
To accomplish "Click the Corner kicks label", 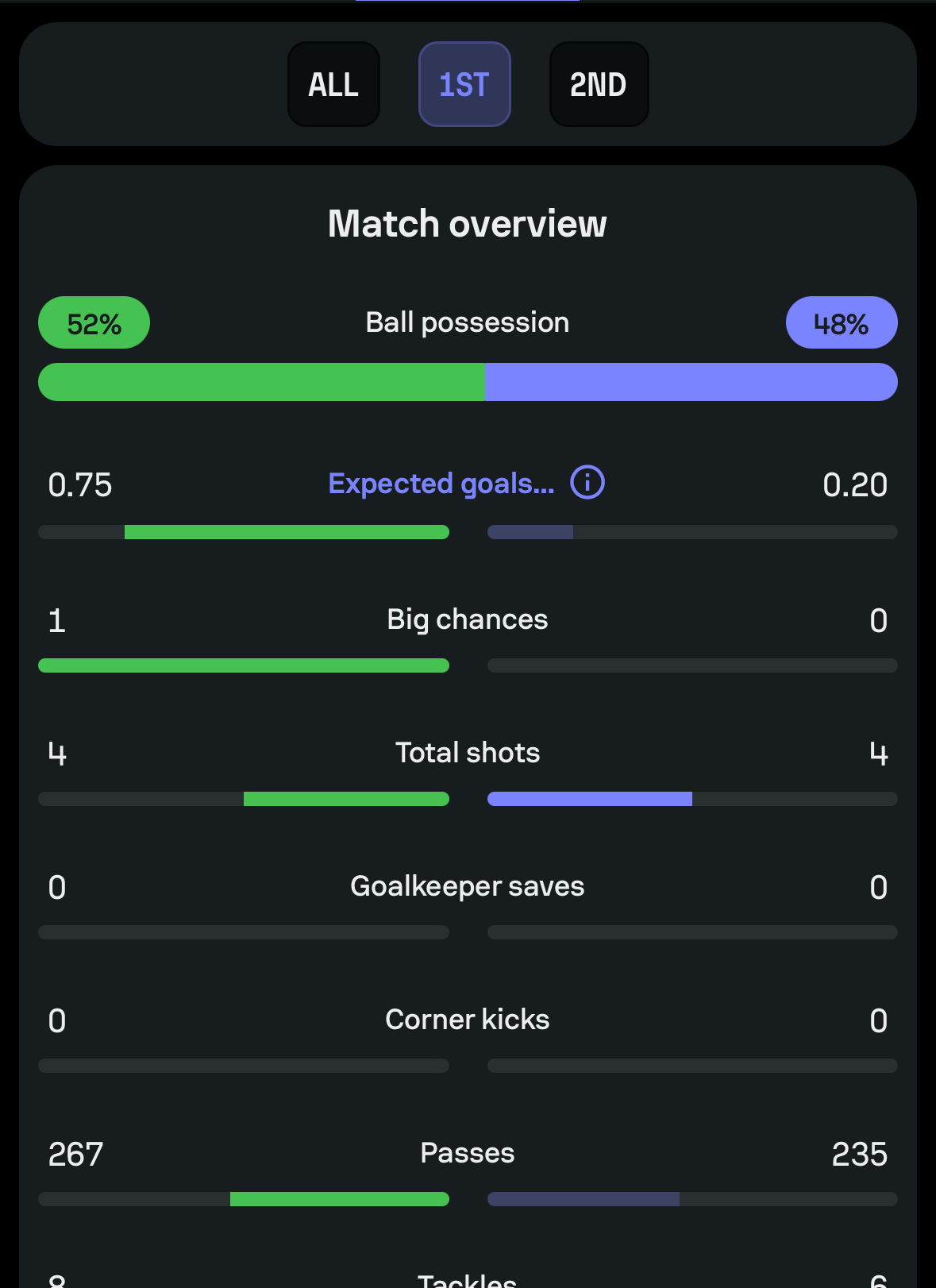I will click(468, 1019).
